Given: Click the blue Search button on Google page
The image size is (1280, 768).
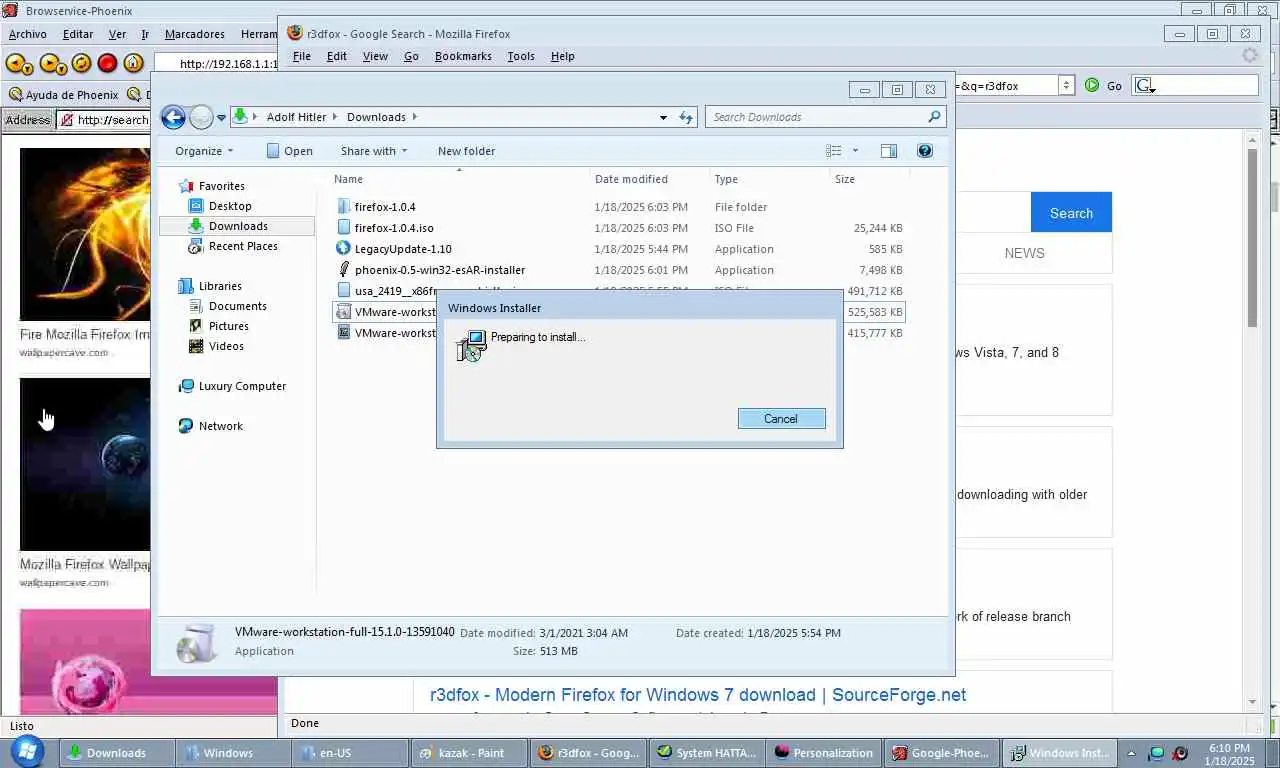Looking at the screenshot, I should [x=1071, y=213].
